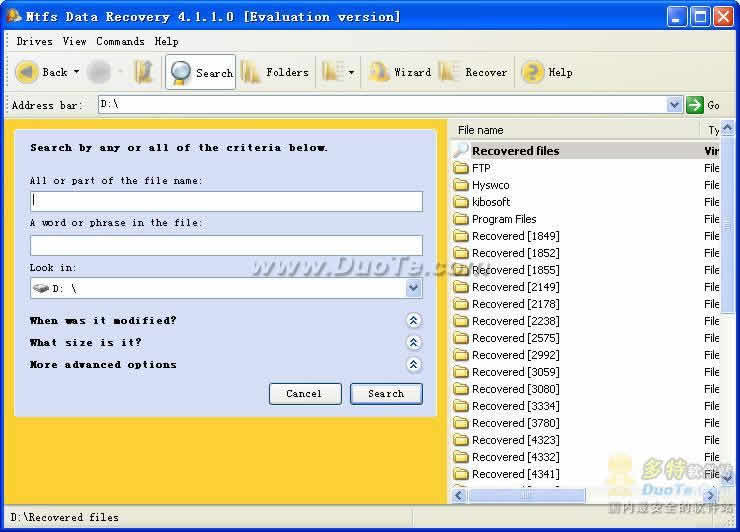The image size is (740, 532).
Task: Expand the 'What size is it?' section
Action: 413,342
